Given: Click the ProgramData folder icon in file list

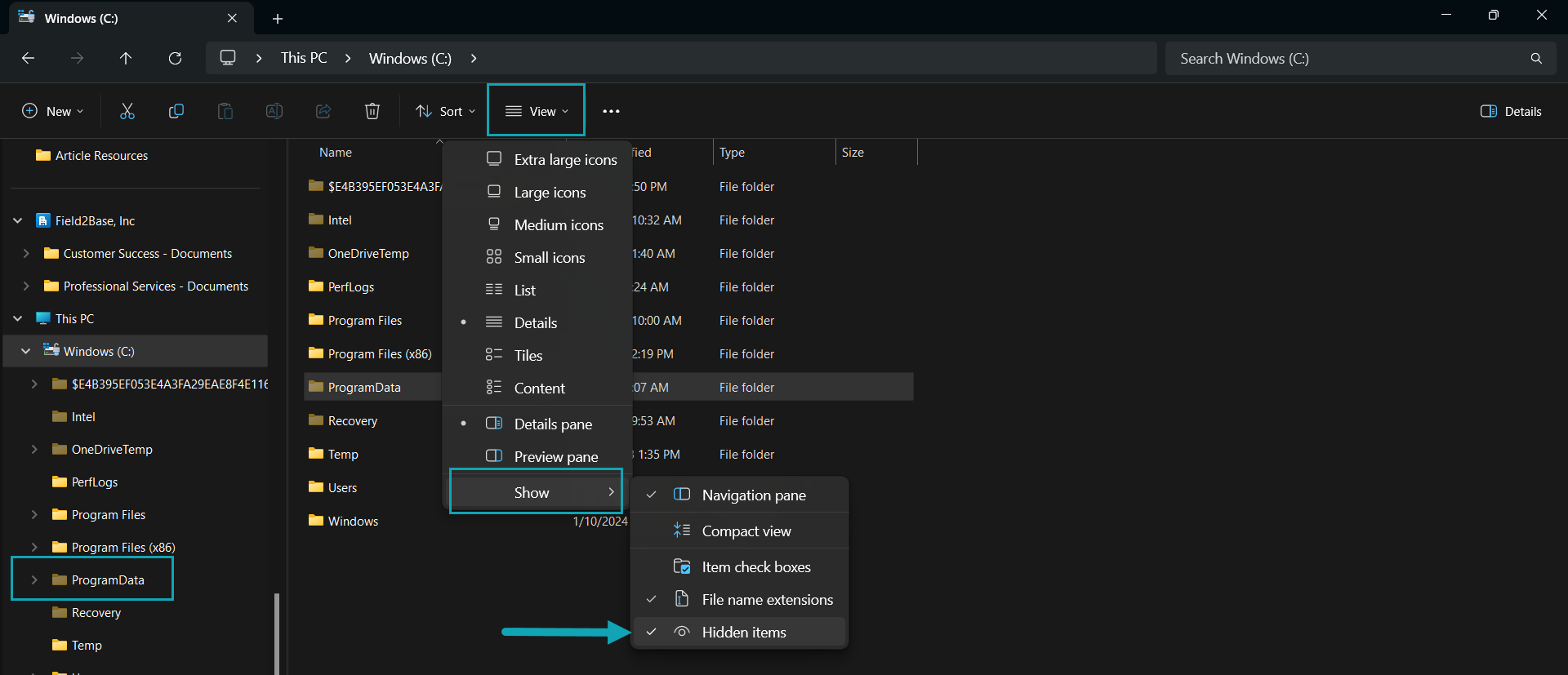Looking at the screenshot, I should point(316,387).
